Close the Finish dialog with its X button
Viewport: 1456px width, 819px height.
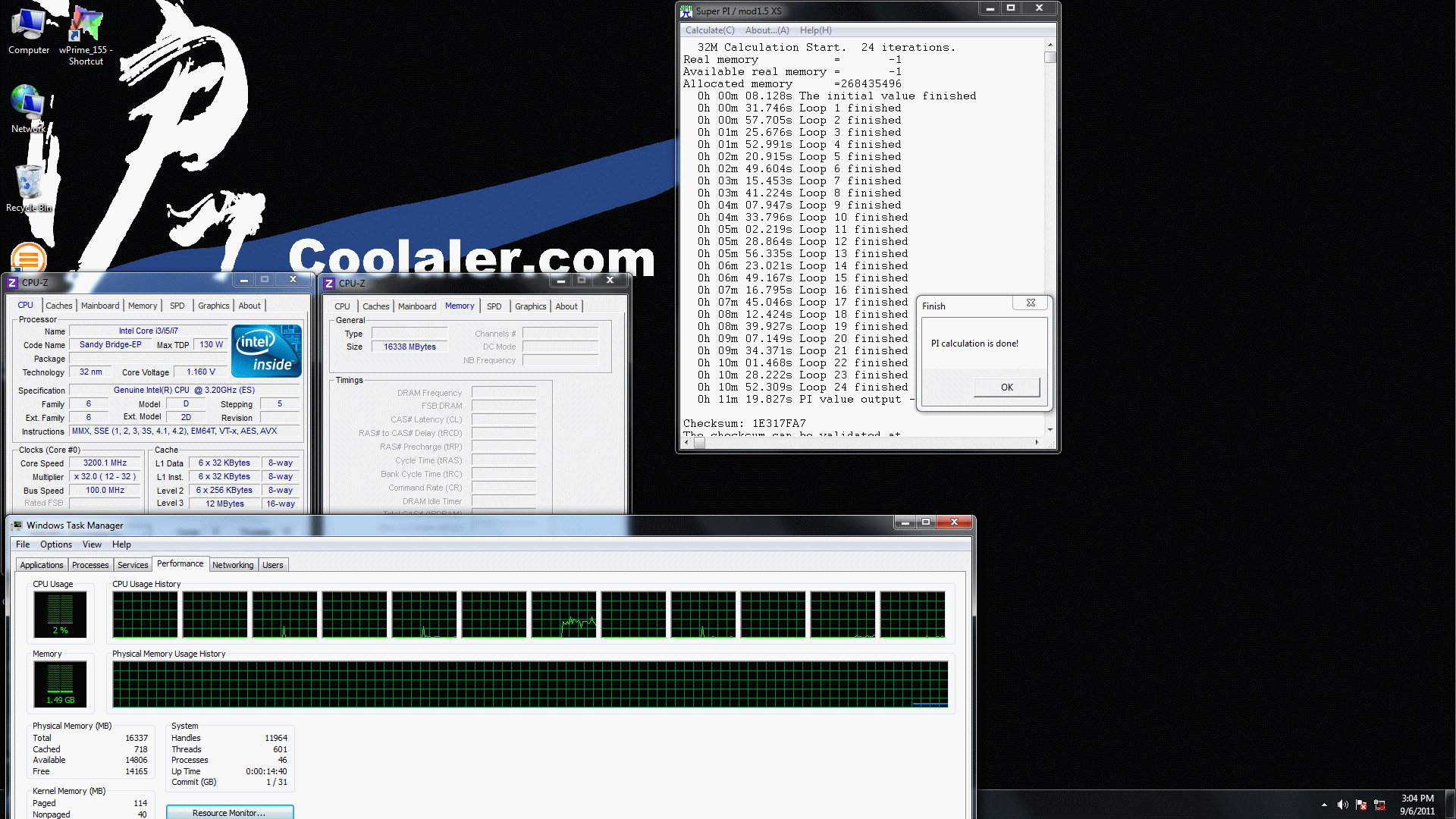click(1031, 303)
